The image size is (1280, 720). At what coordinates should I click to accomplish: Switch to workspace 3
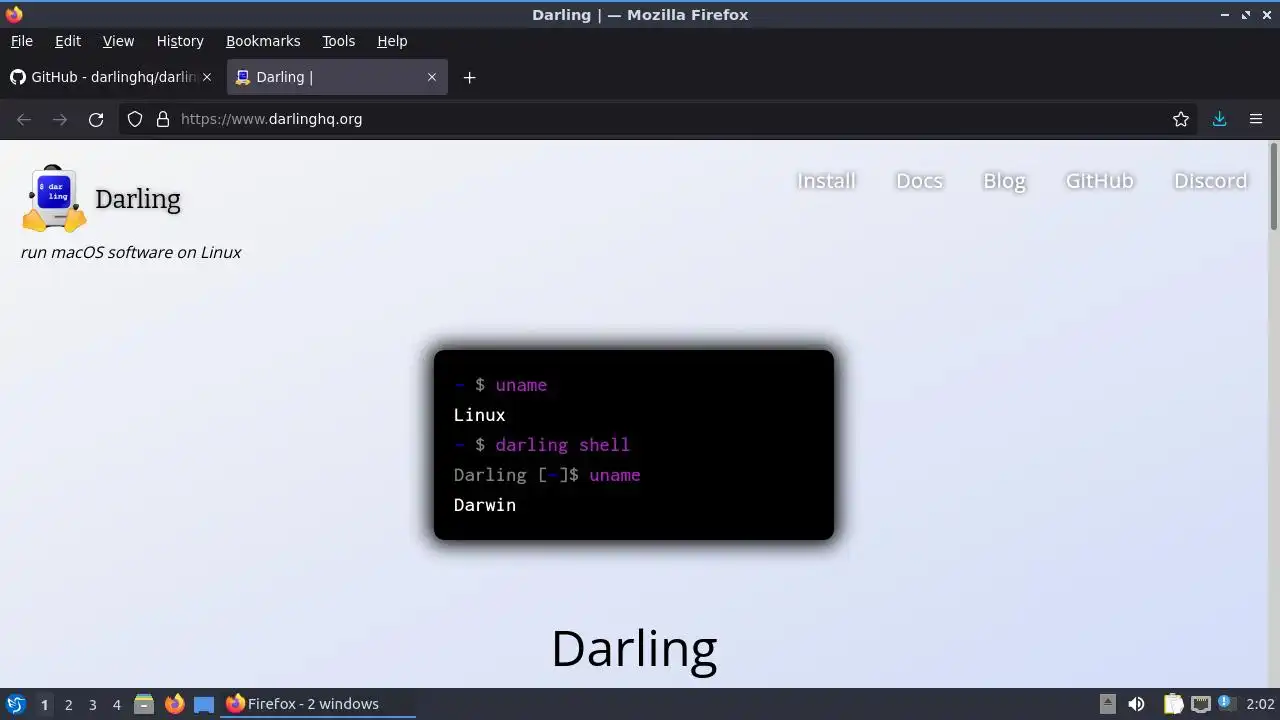click(92, 704)
